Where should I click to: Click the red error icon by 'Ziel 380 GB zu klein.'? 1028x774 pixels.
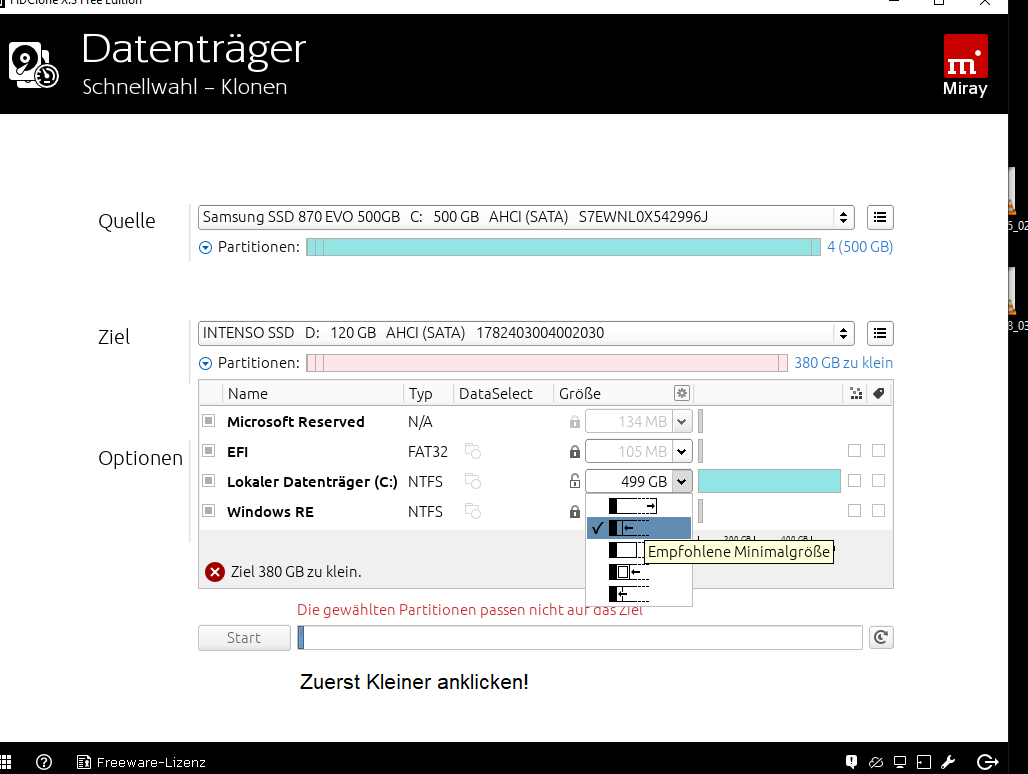point(214,572)
